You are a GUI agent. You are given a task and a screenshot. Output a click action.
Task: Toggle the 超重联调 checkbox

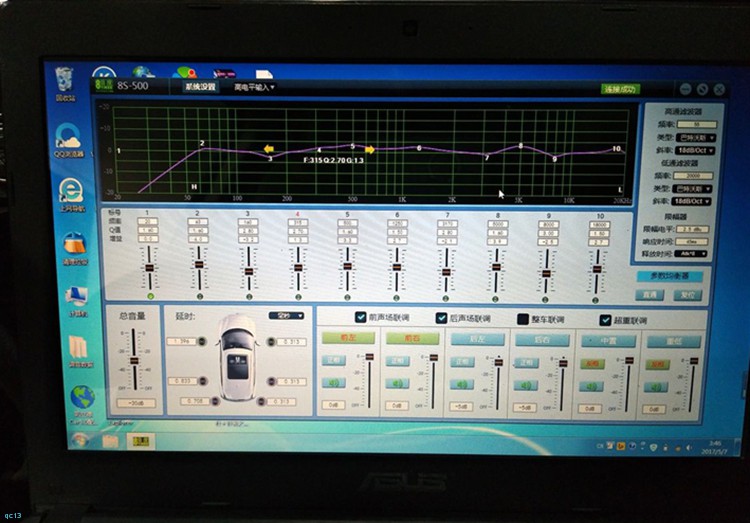click(604, 320)
